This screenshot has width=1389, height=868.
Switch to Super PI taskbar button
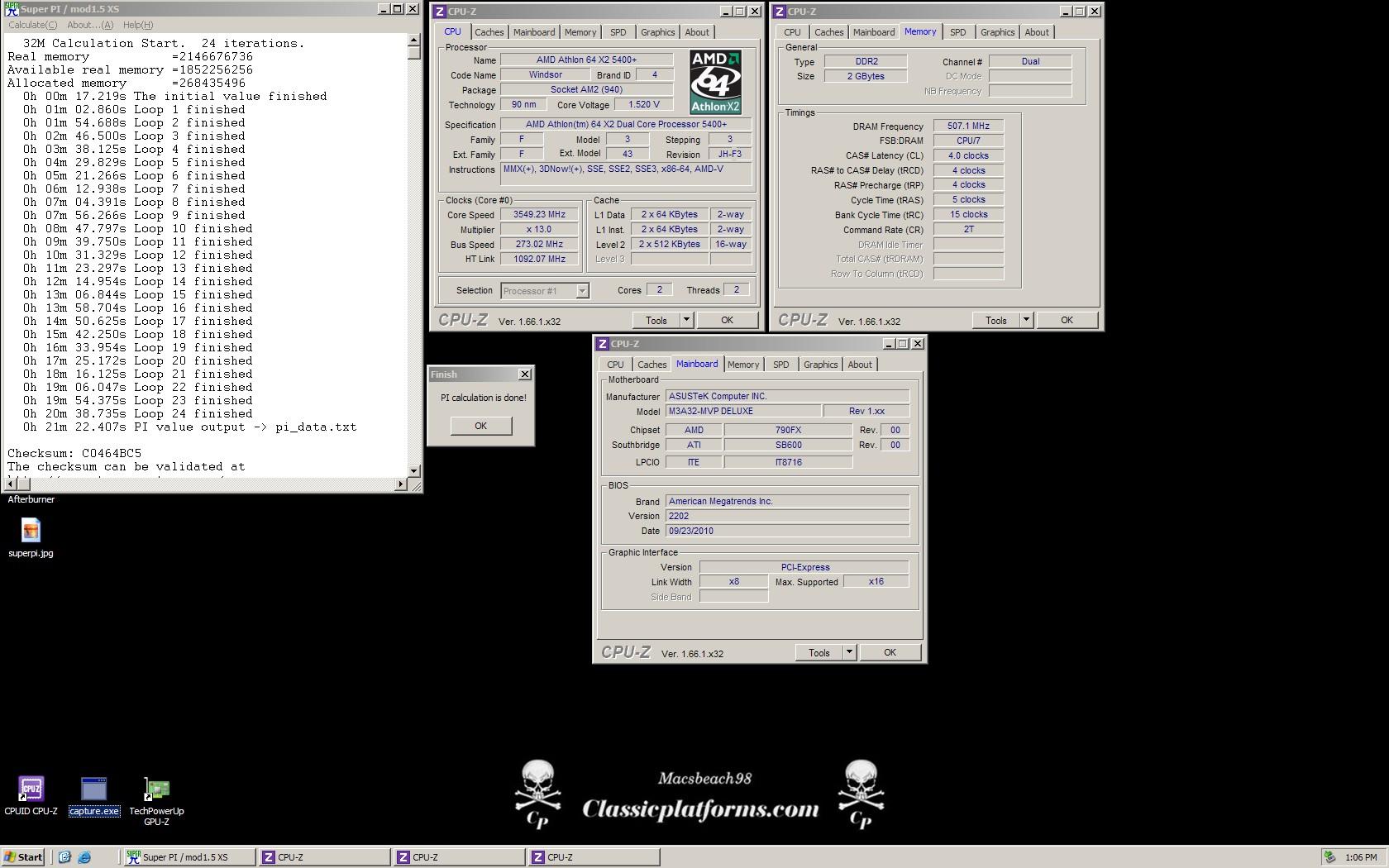(189, 857)
